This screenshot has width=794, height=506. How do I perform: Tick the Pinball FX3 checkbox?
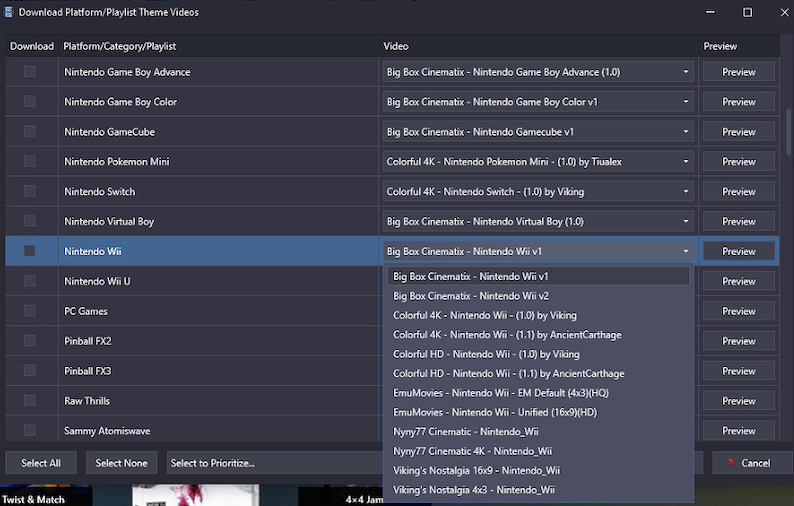29,370
